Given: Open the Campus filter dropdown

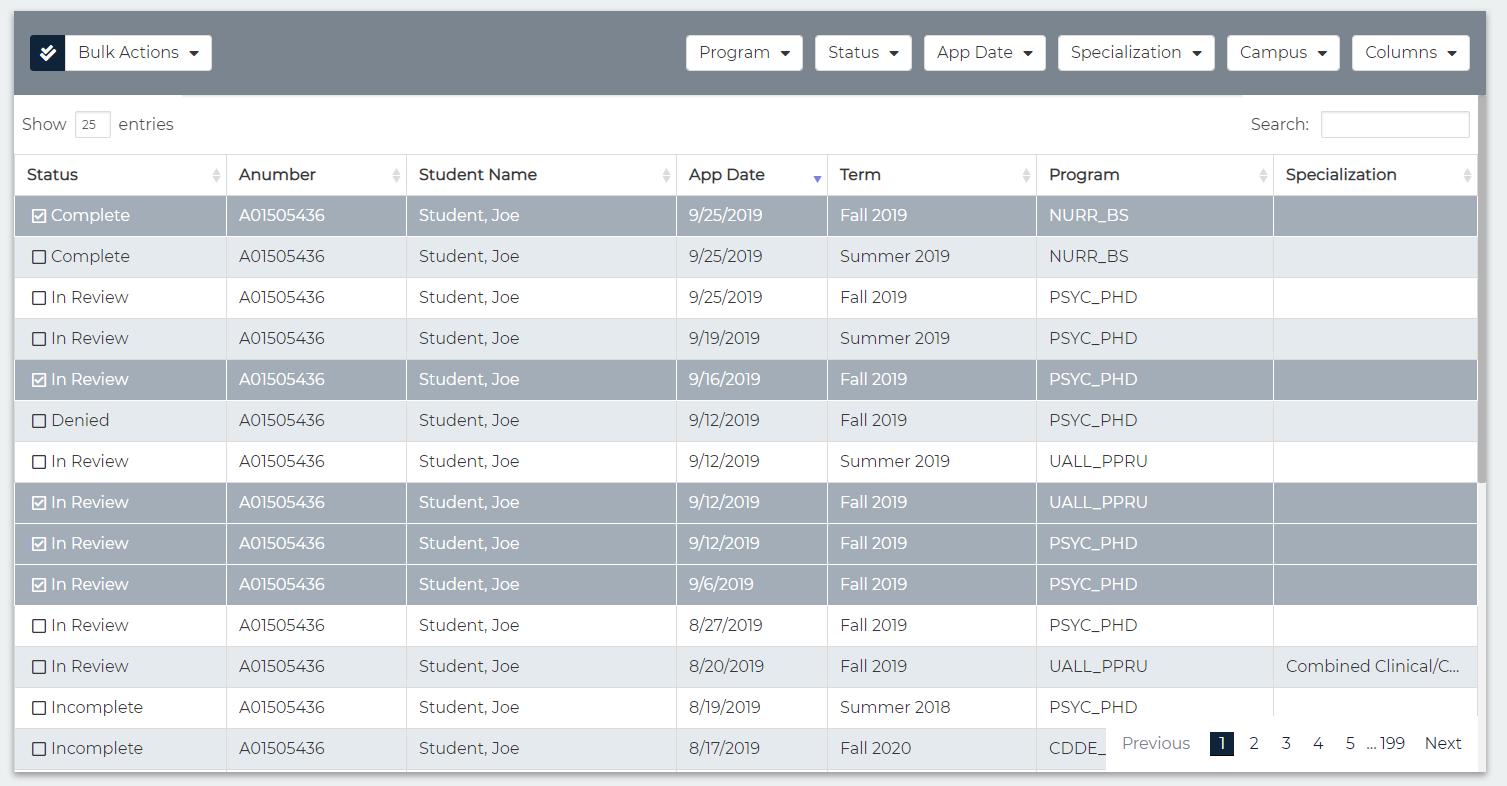Looking at the screenshot, I should tap(1283, 53).
